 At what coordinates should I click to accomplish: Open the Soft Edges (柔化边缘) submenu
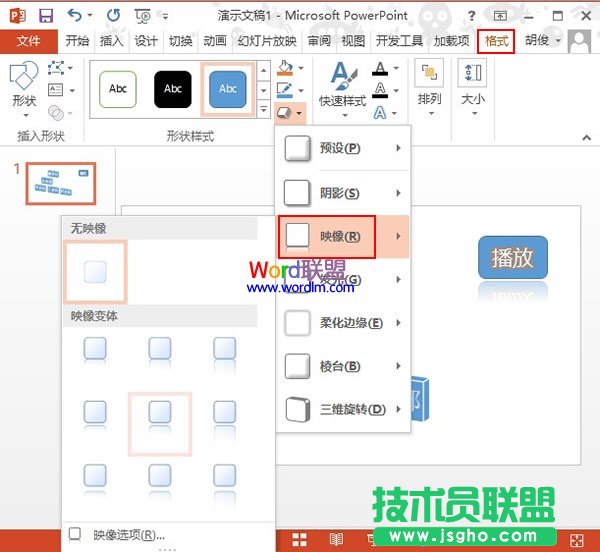[343, 323]
